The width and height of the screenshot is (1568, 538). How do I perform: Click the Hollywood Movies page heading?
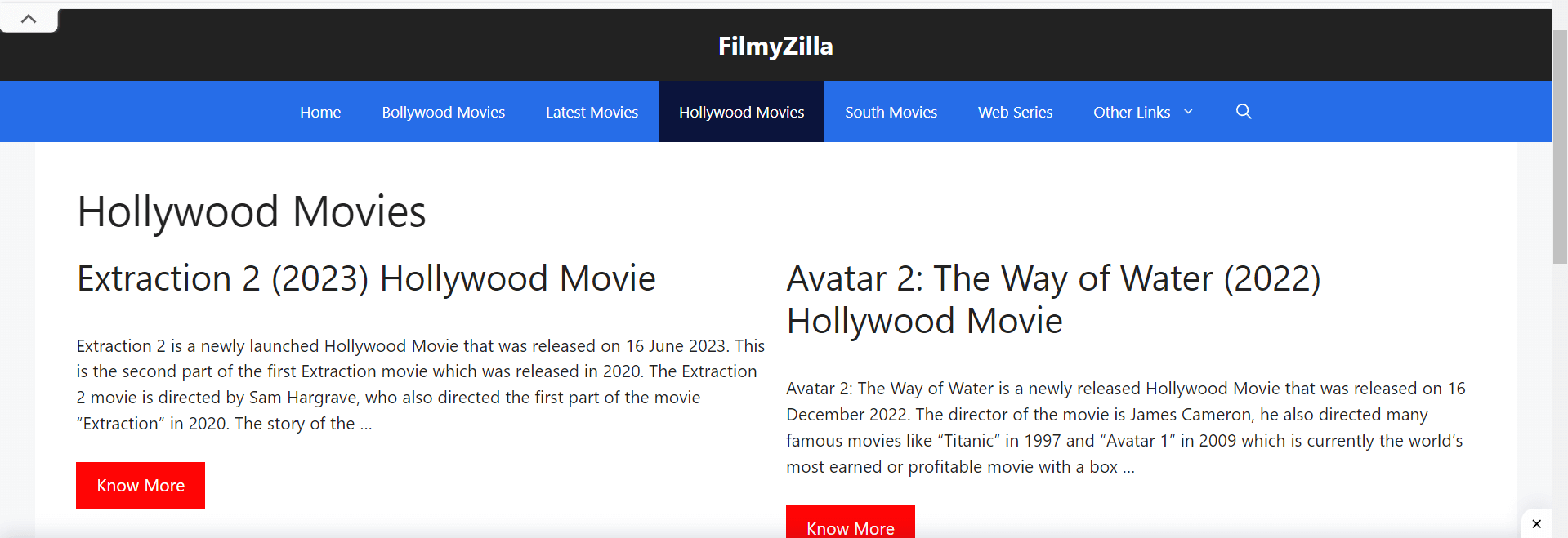(251, 212)
